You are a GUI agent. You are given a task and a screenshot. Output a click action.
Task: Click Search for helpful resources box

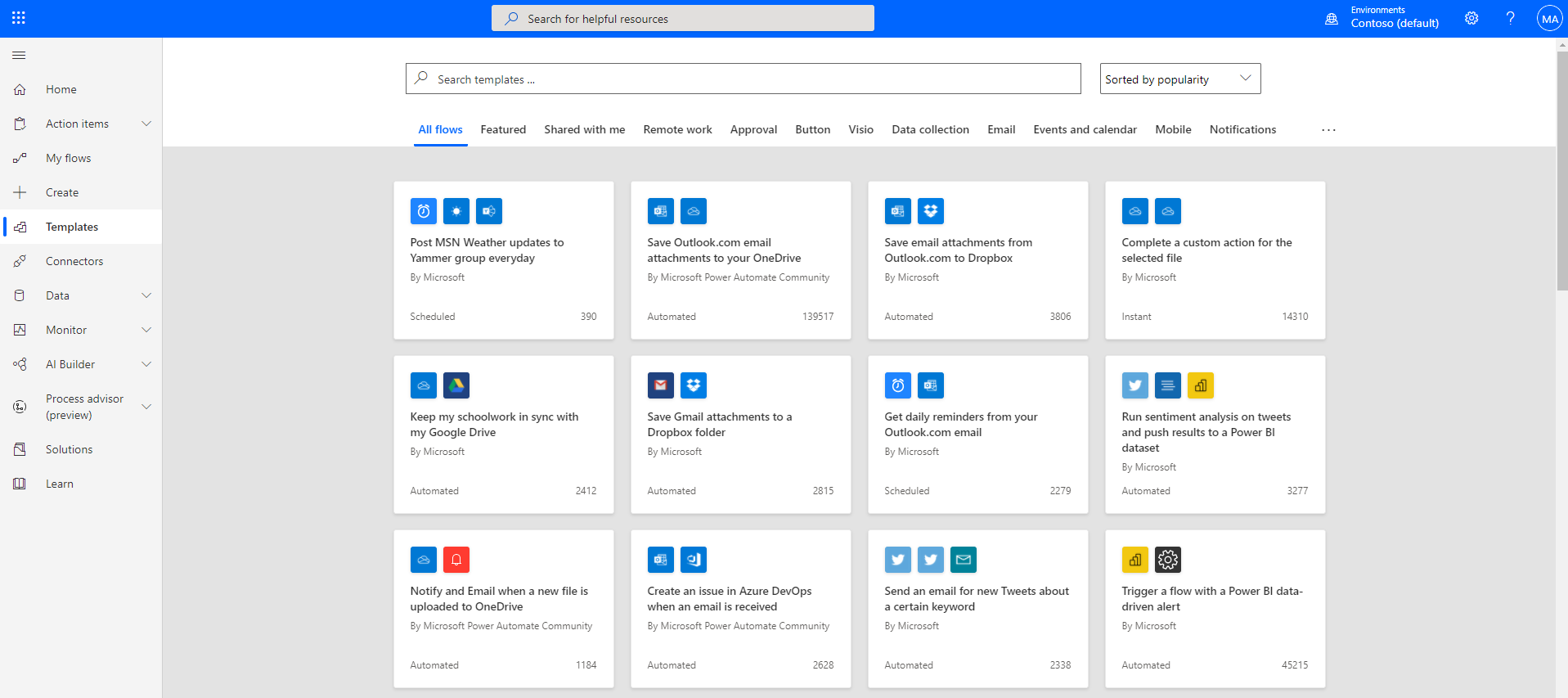682,18
